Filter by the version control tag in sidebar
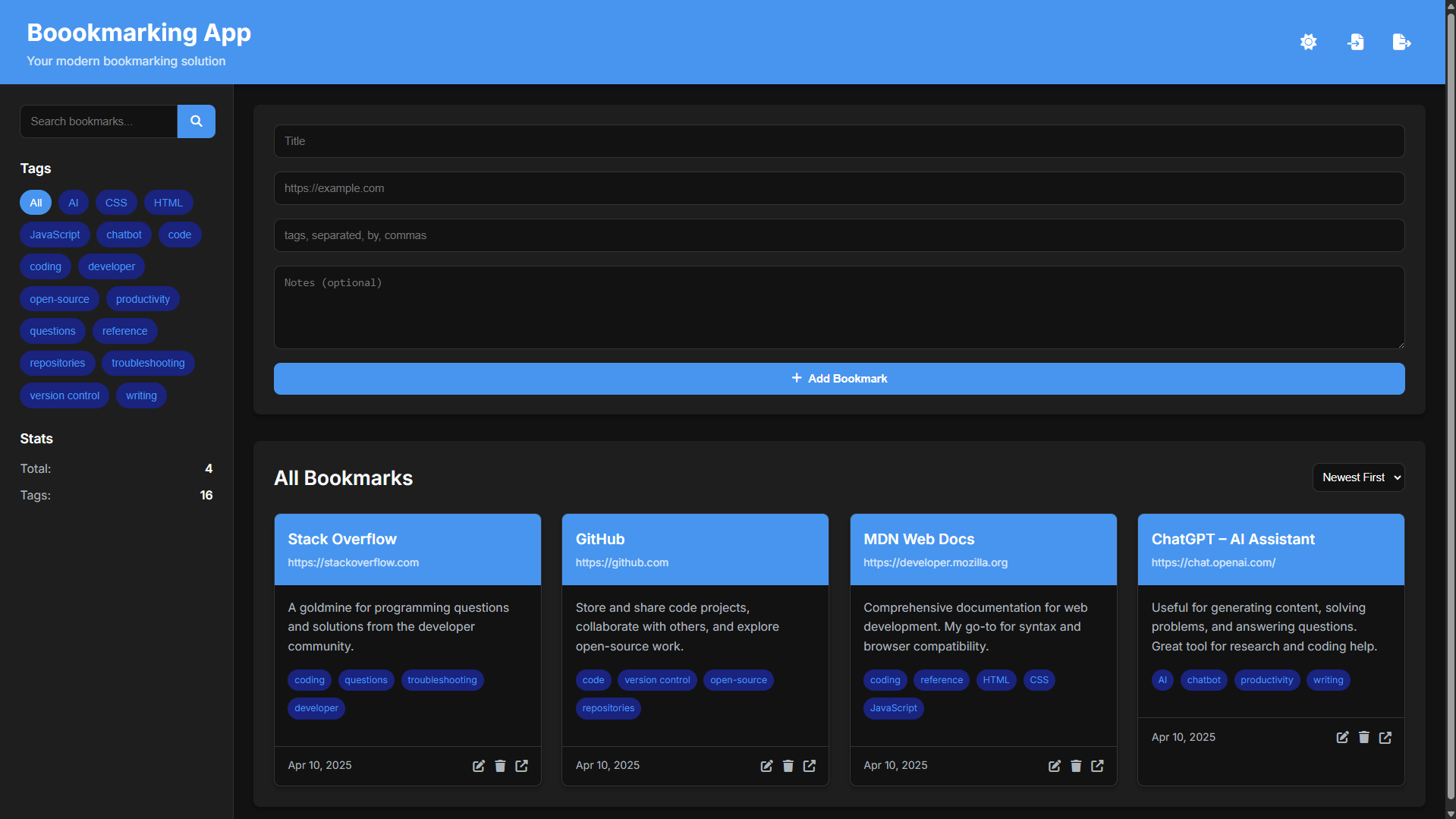 pos(64,395)
